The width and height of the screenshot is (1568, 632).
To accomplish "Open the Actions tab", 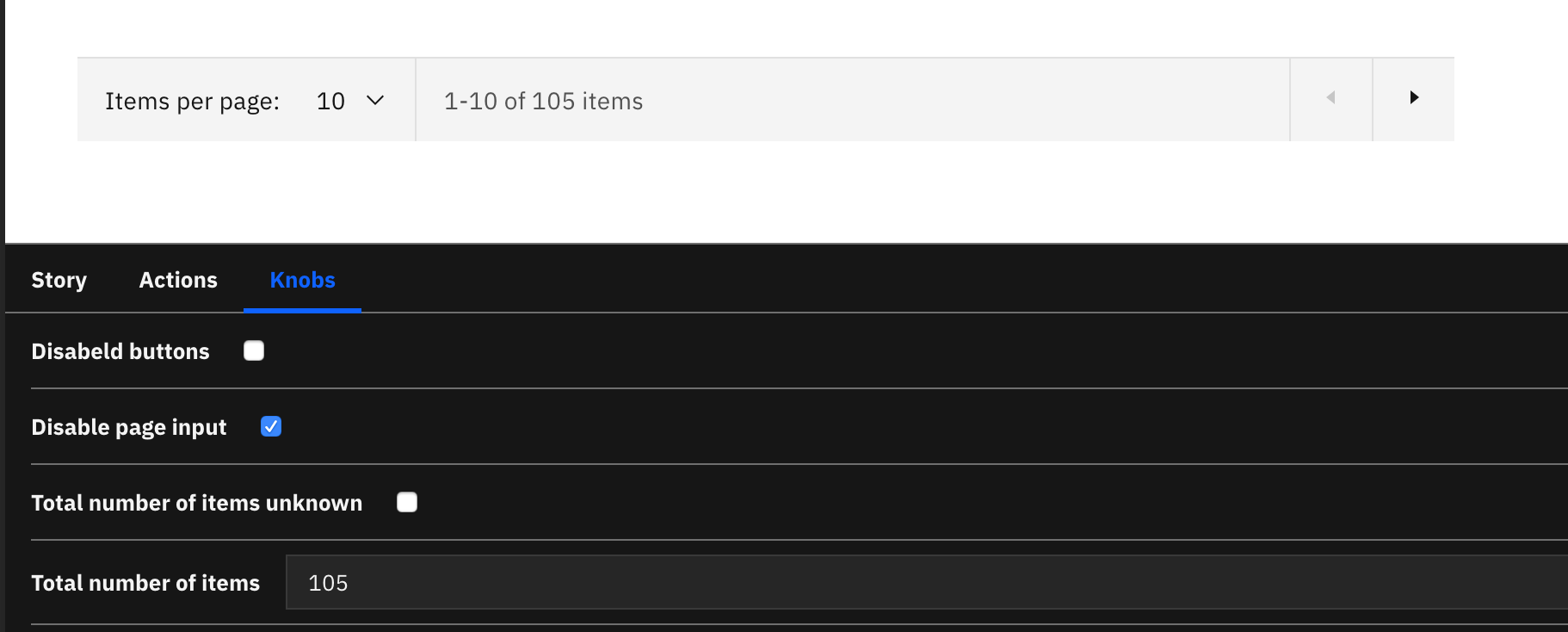I will click(177, 280).
